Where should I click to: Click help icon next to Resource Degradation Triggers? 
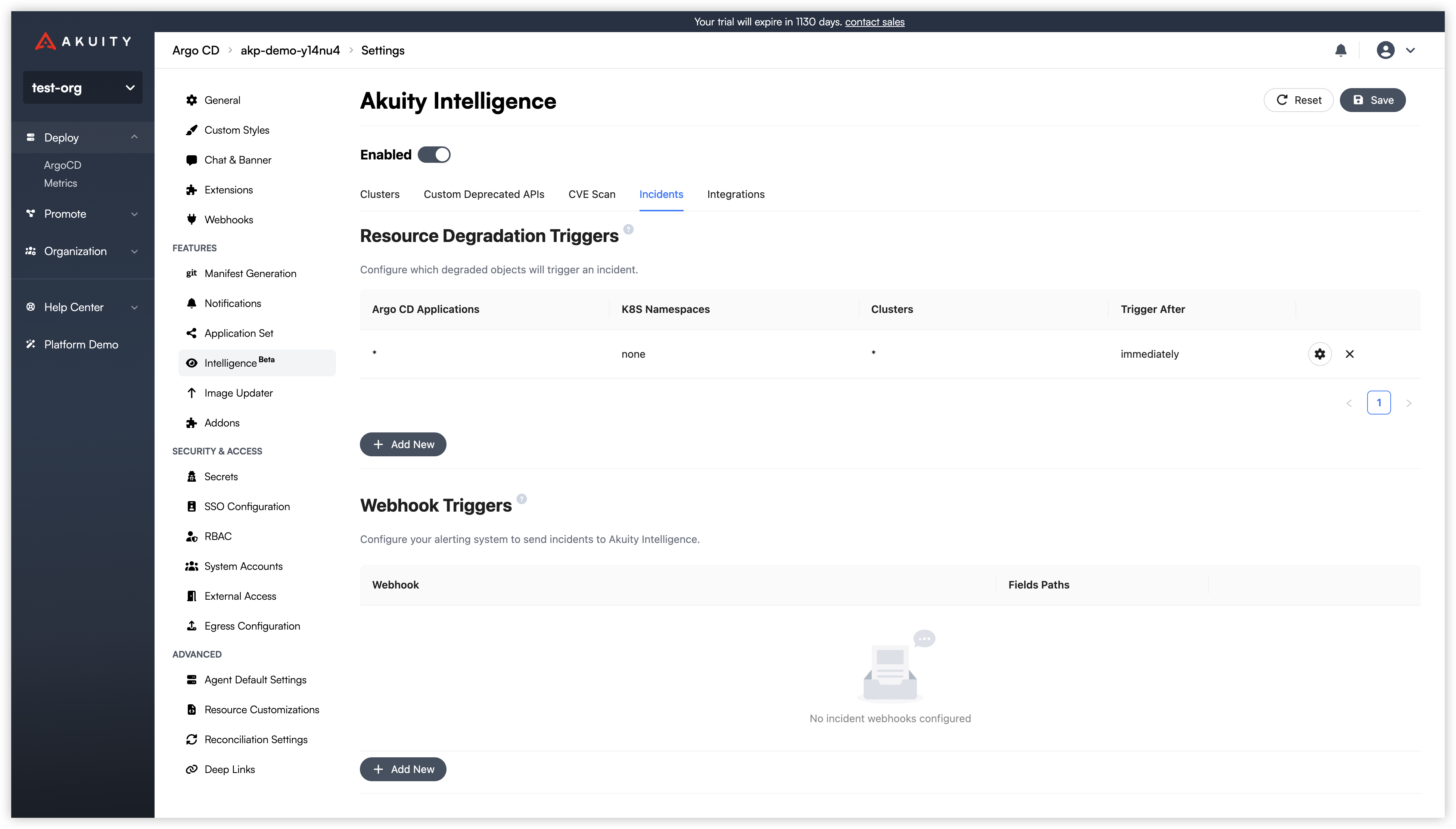(x=628, y=229)
